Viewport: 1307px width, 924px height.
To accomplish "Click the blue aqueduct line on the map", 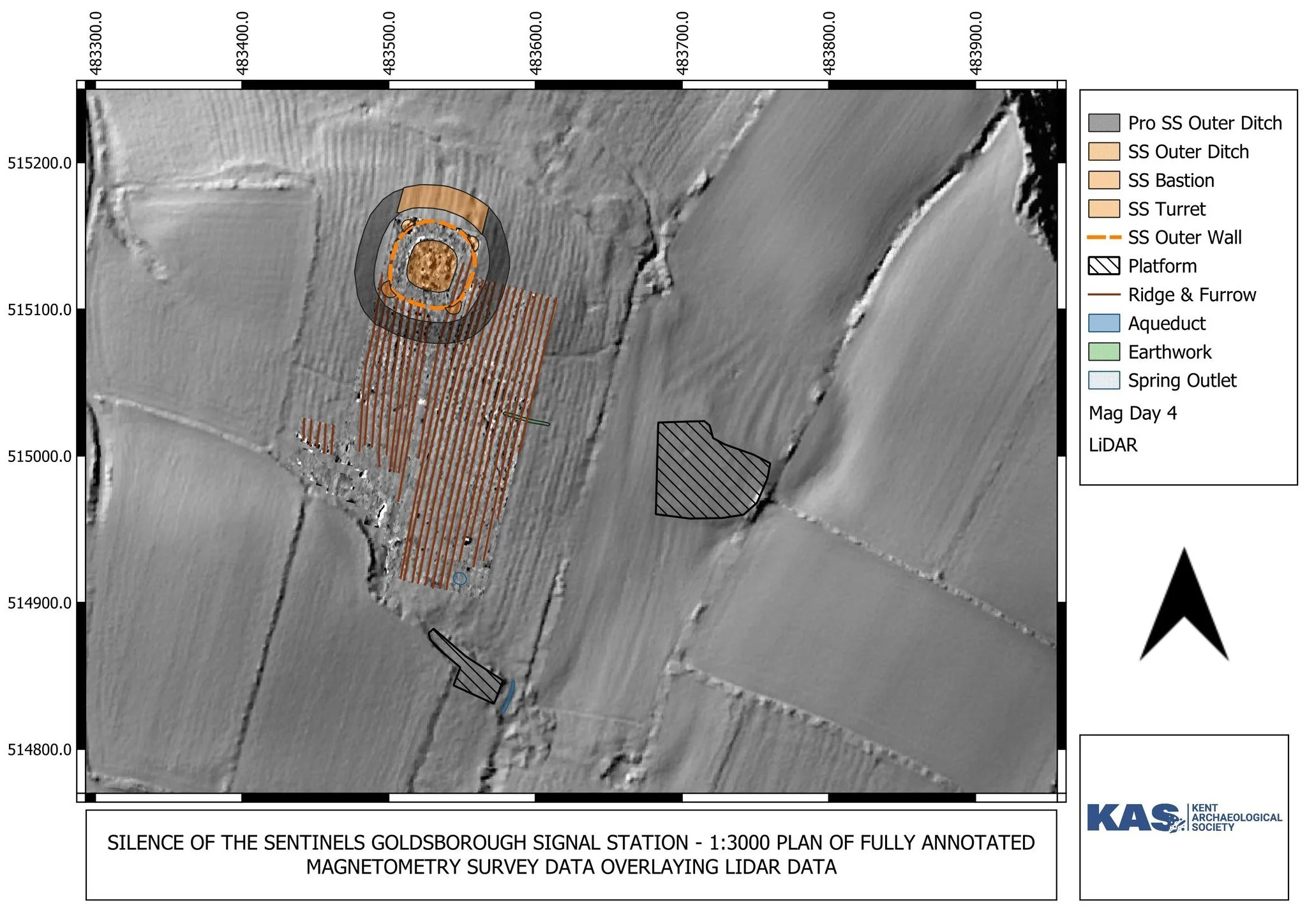I will click(508, 696).
